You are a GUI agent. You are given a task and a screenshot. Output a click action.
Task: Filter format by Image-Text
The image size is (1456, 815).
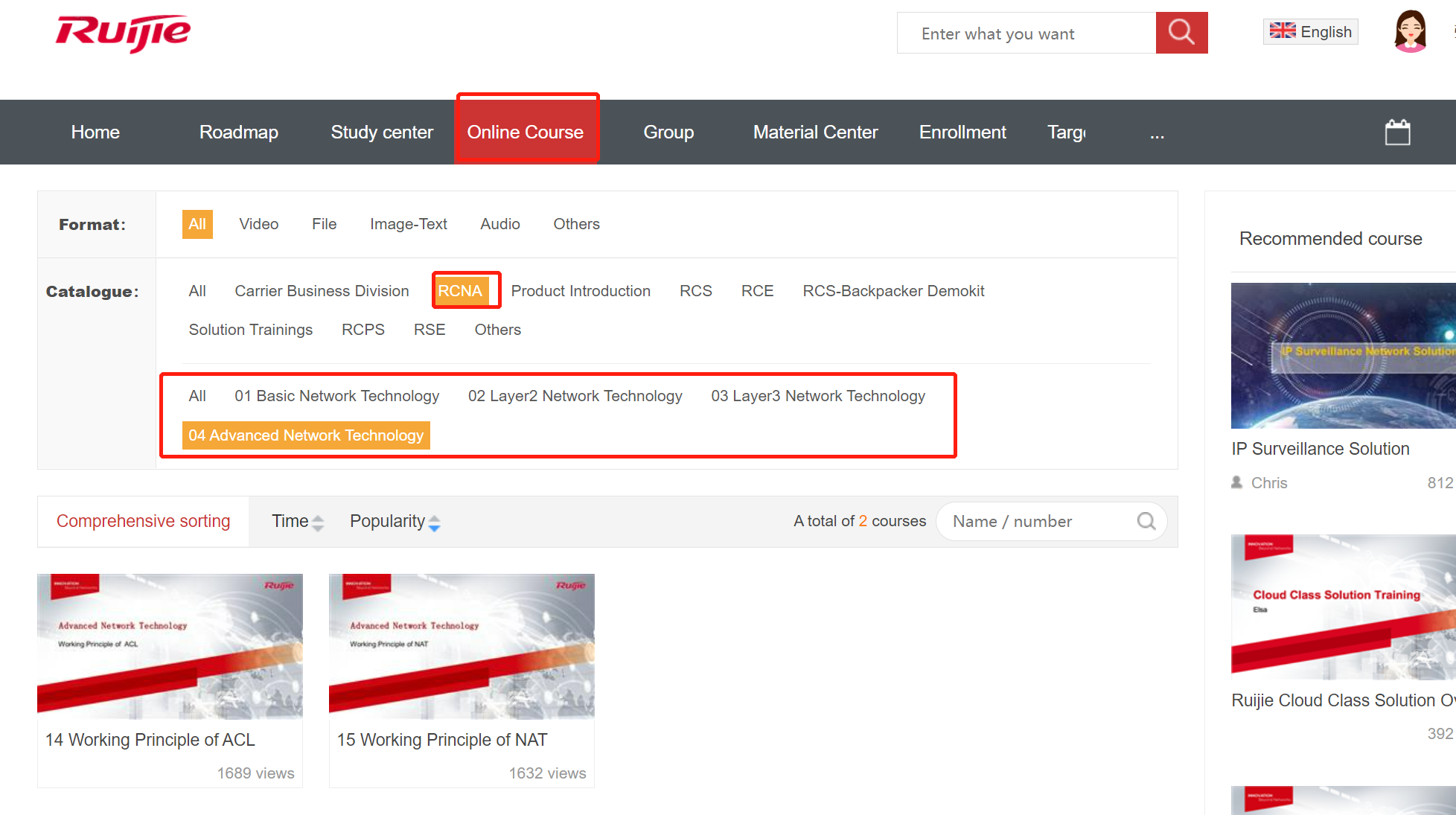(x=409, y=224)
